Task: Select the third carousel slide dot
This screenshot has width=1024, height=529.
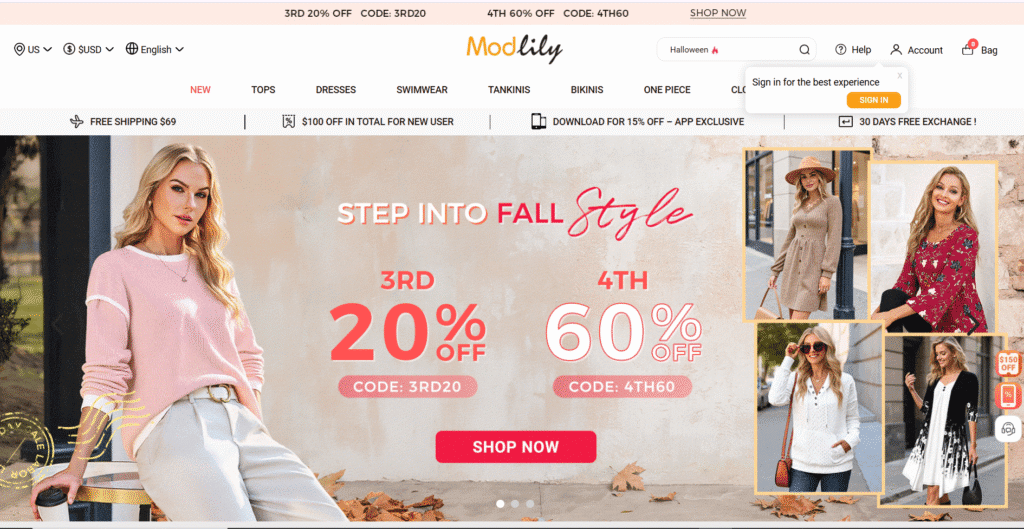Action: 530,504
